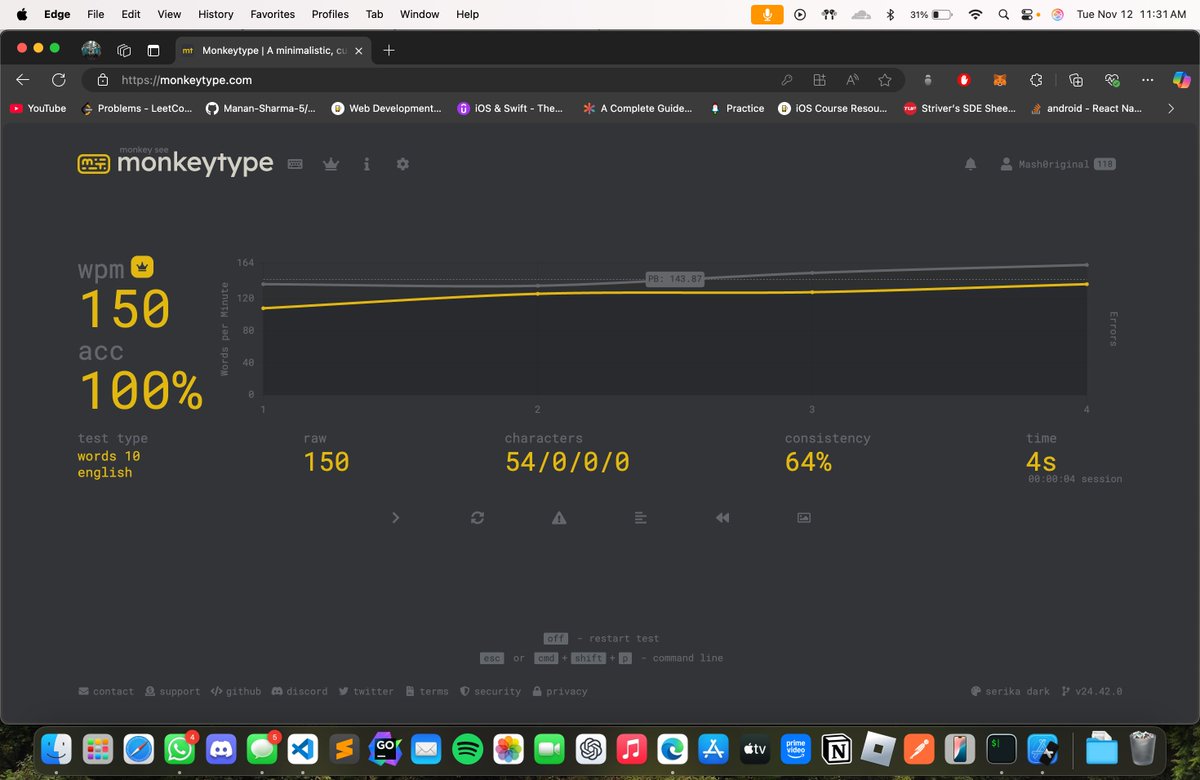The height and width of the screenshot is (780, 1200).
Task: Click the personal best crown badge
Action: [x=143, y=266]
